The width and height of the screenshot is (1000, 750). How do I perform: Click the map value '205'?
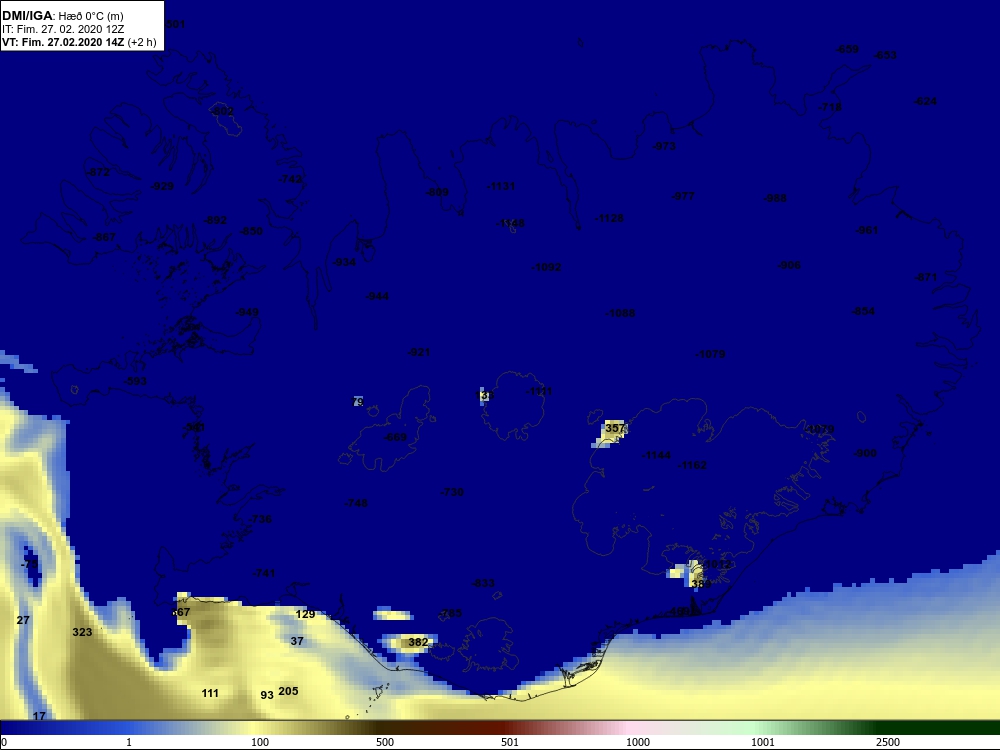point(288,691)
